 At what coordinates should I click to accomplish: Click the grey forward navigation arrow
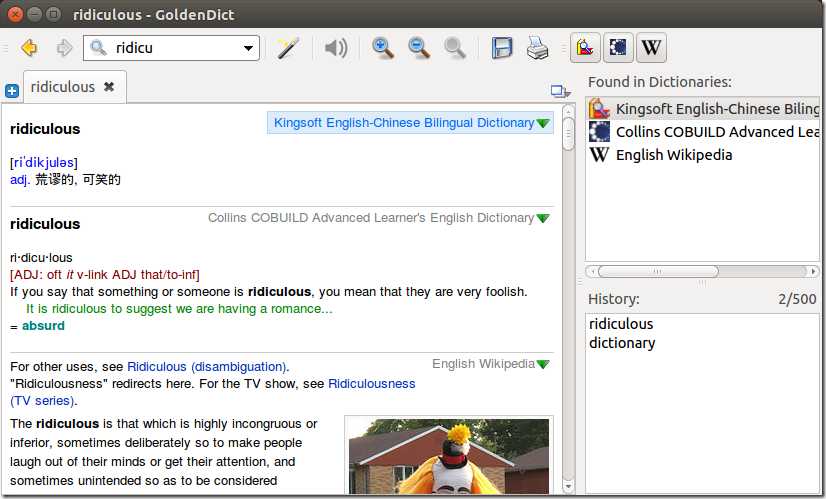tap(64, 48)
